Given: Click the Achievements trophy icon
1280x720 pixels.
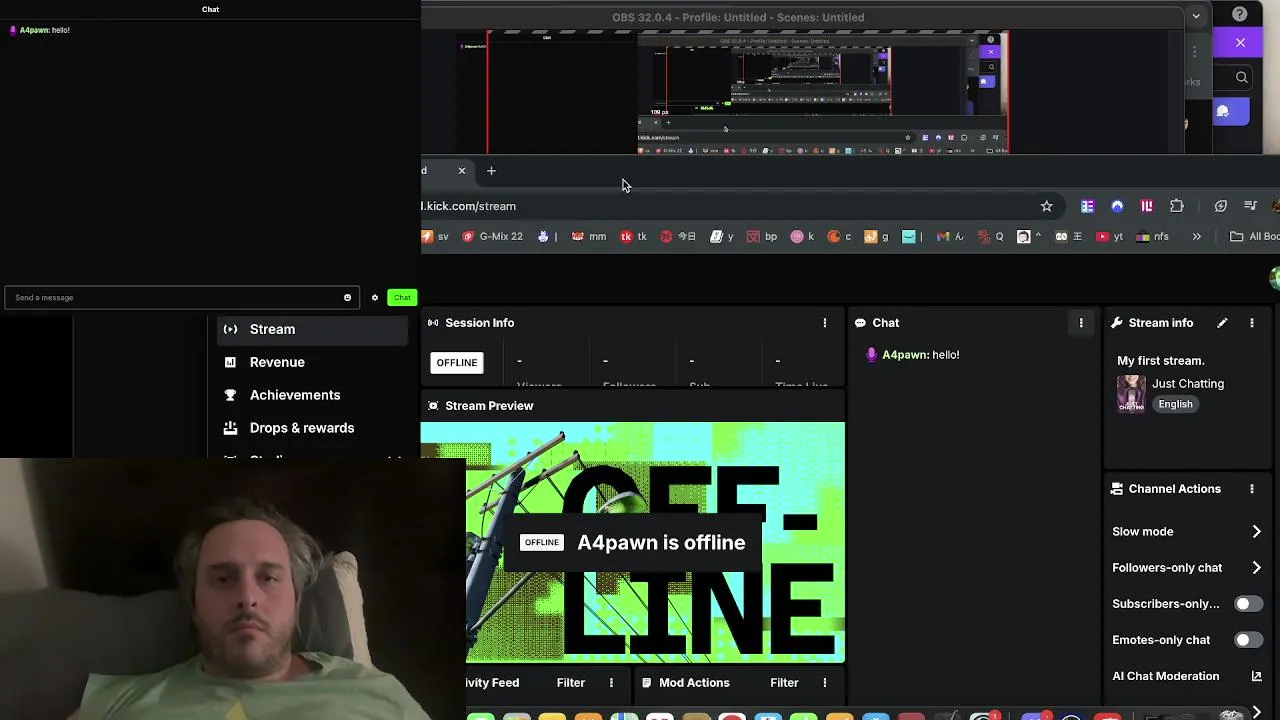Looking at the screenshot, I should [x=230, y=395].
